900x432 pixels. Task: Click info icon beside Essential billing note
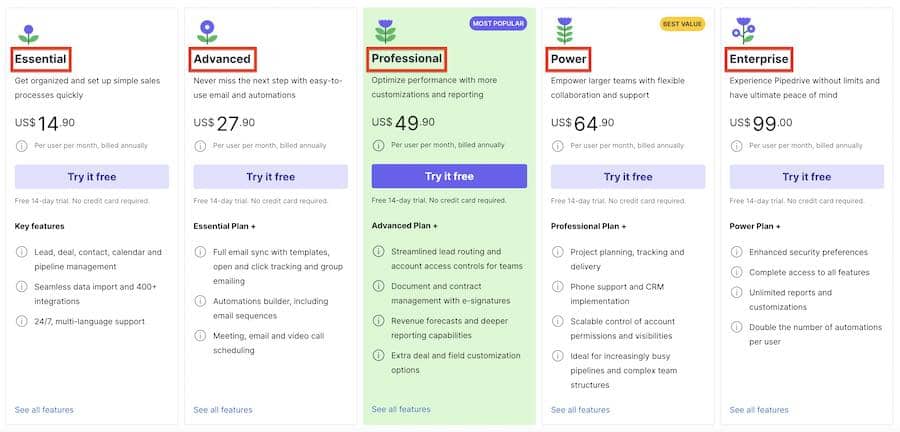coord(21,146)
